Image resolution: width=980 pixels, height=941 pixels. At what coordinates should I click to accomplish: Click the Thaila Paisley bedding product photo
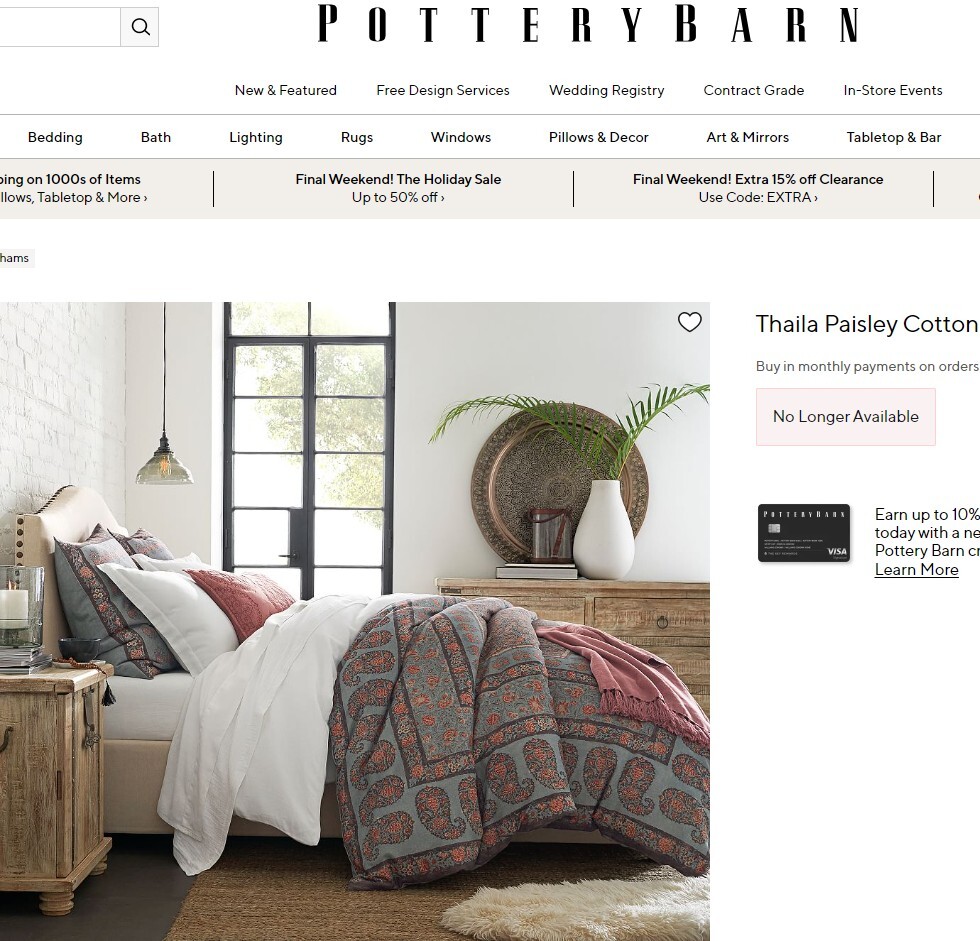point(355,621)
